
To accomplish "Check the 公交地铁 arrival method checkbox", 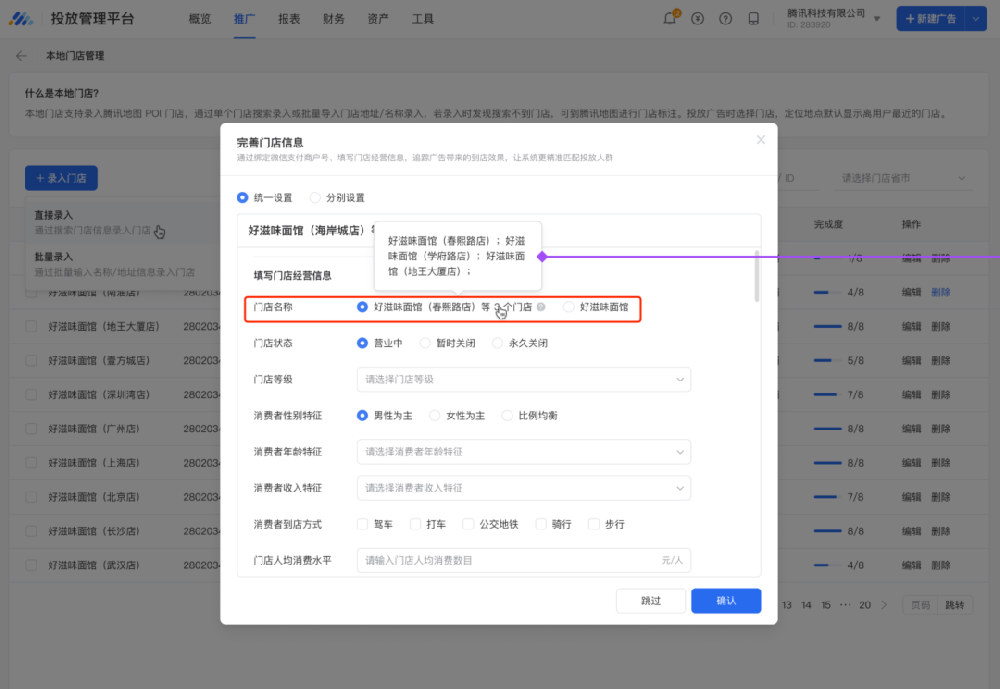I will tap(467, 524).
